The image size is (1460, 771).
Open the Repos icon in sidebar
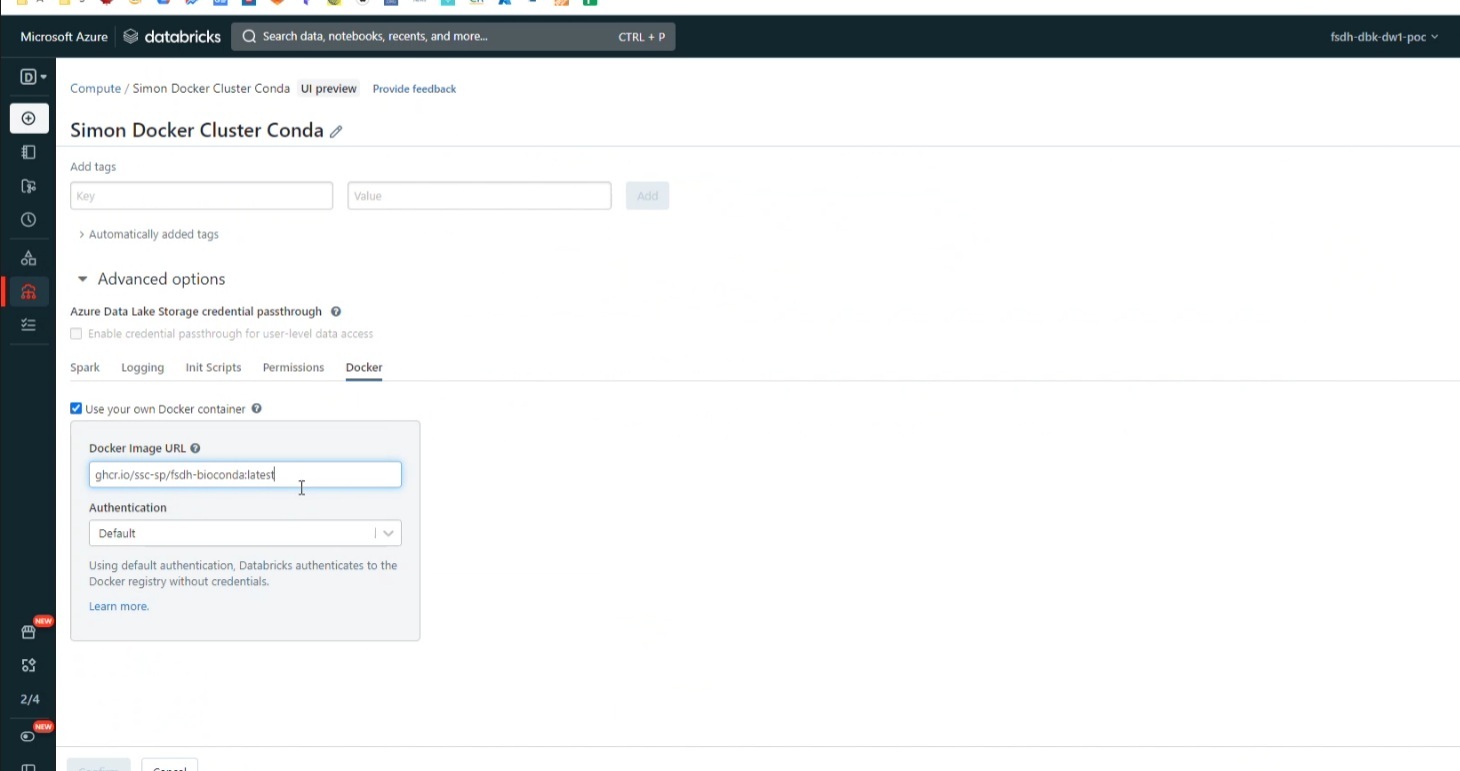[x=29, y=186]
